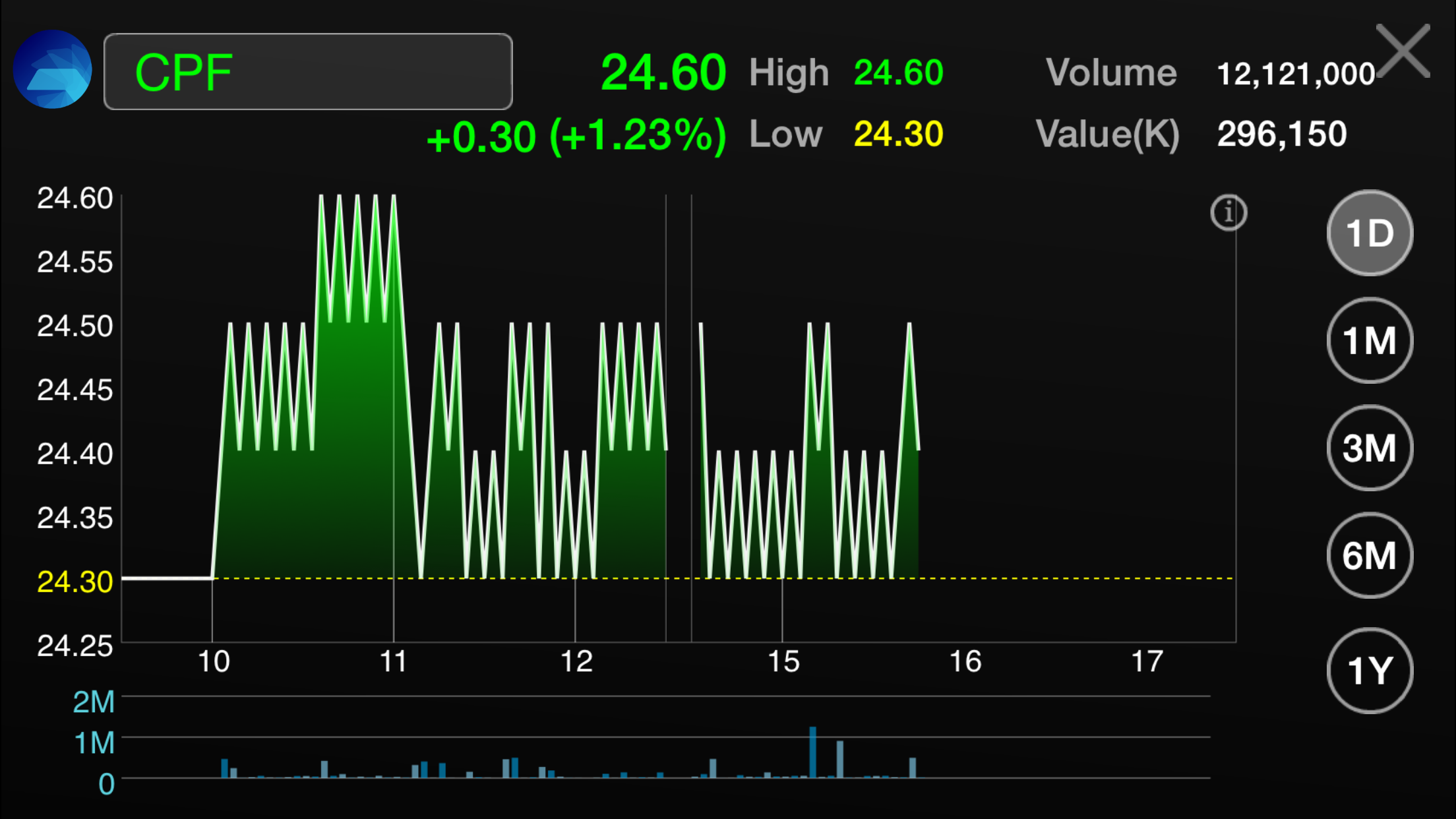Switch to the 3M time range
1456x819 pixels.
pyautogui.click(x=1370, y=448)
